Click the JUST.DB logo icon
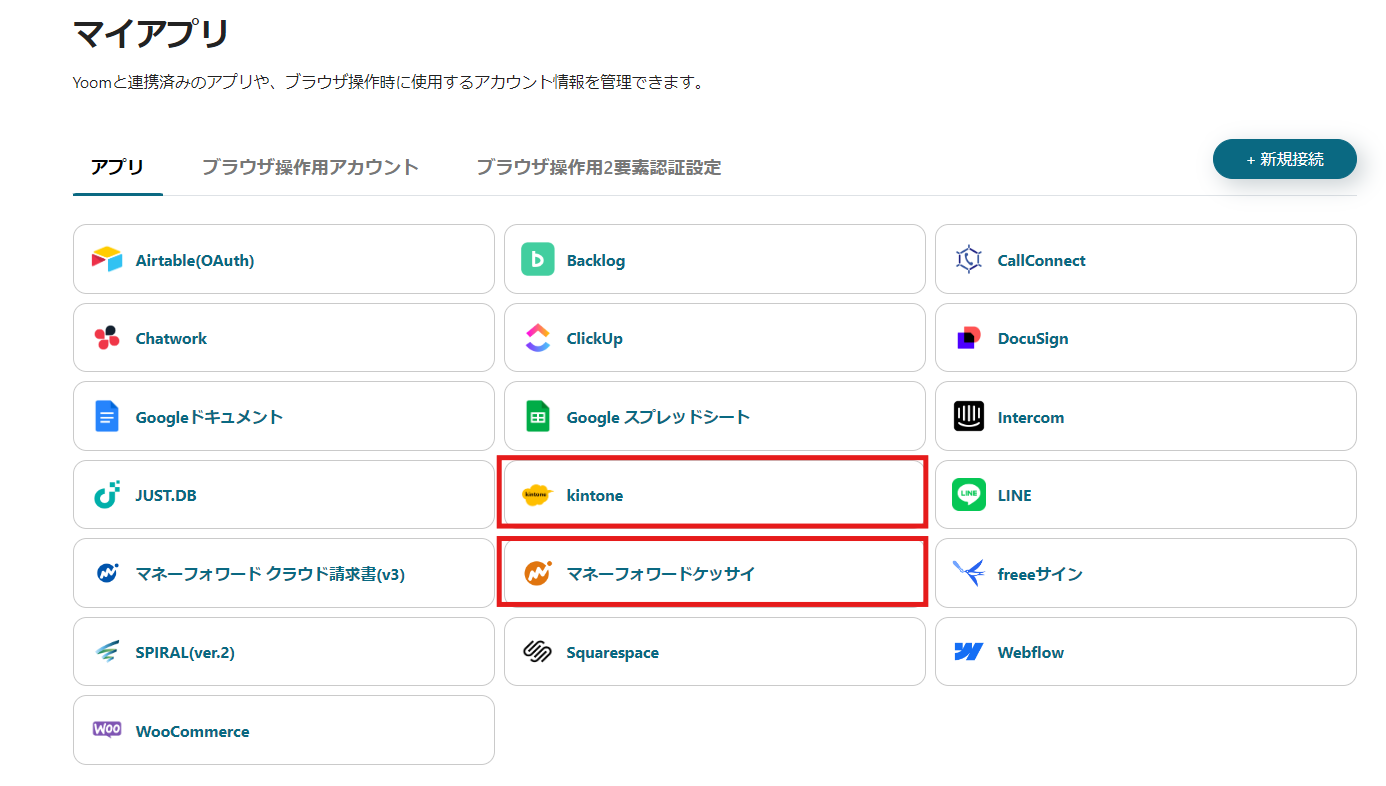Image resolution: width=1386 pixels, height=786 pixels. [107, 495]
